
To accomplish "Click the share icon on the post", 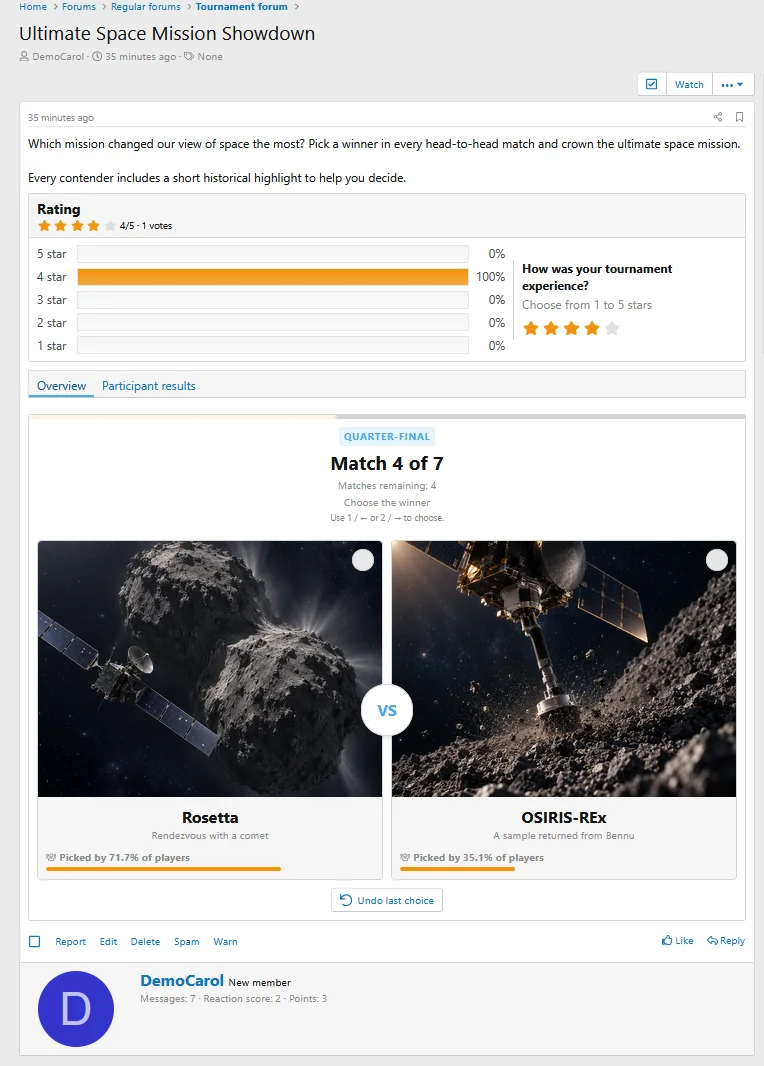I will [718, 117].
